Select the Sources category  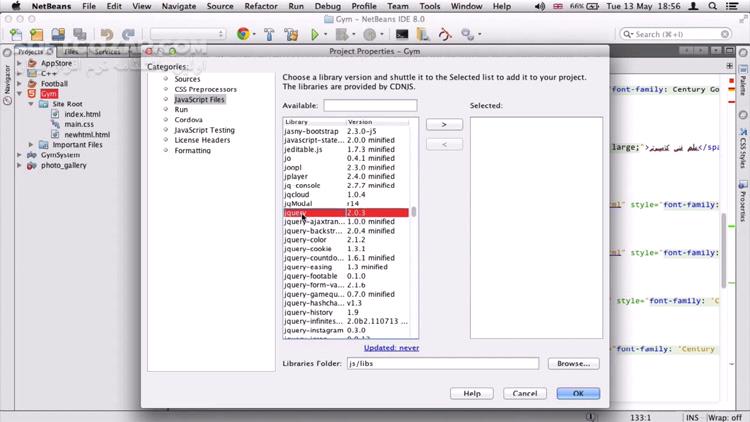pos(187,79)
